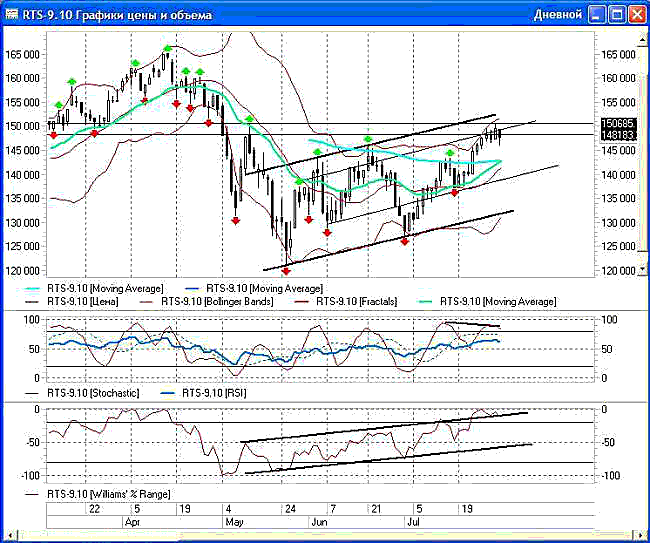Select the RTS-9.10 [Bollinger Bands] legend entry
The width and height of the screenshot is (650, 543).
(207, 301)
